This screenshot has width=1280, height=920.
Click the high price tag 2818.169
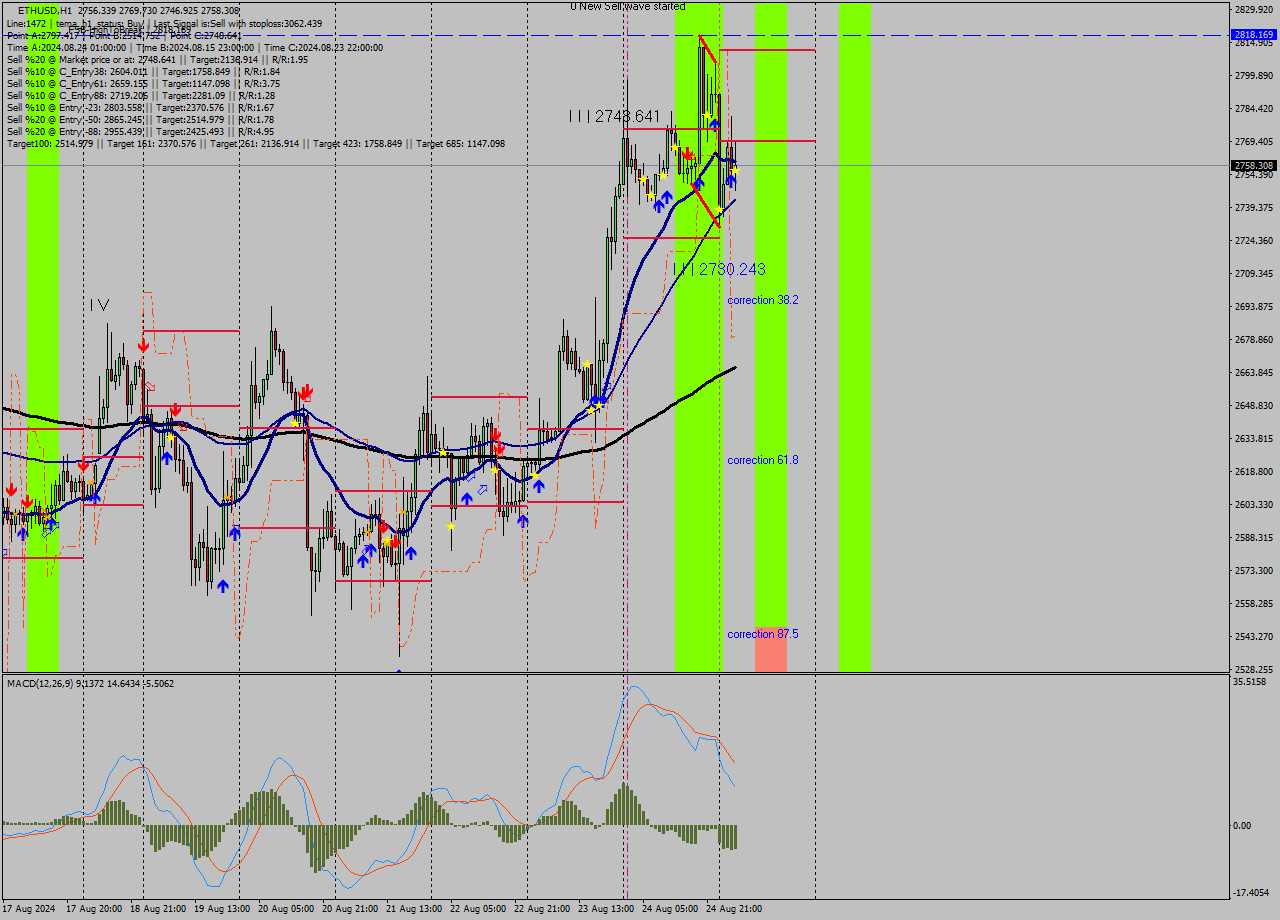(1252, 33)
